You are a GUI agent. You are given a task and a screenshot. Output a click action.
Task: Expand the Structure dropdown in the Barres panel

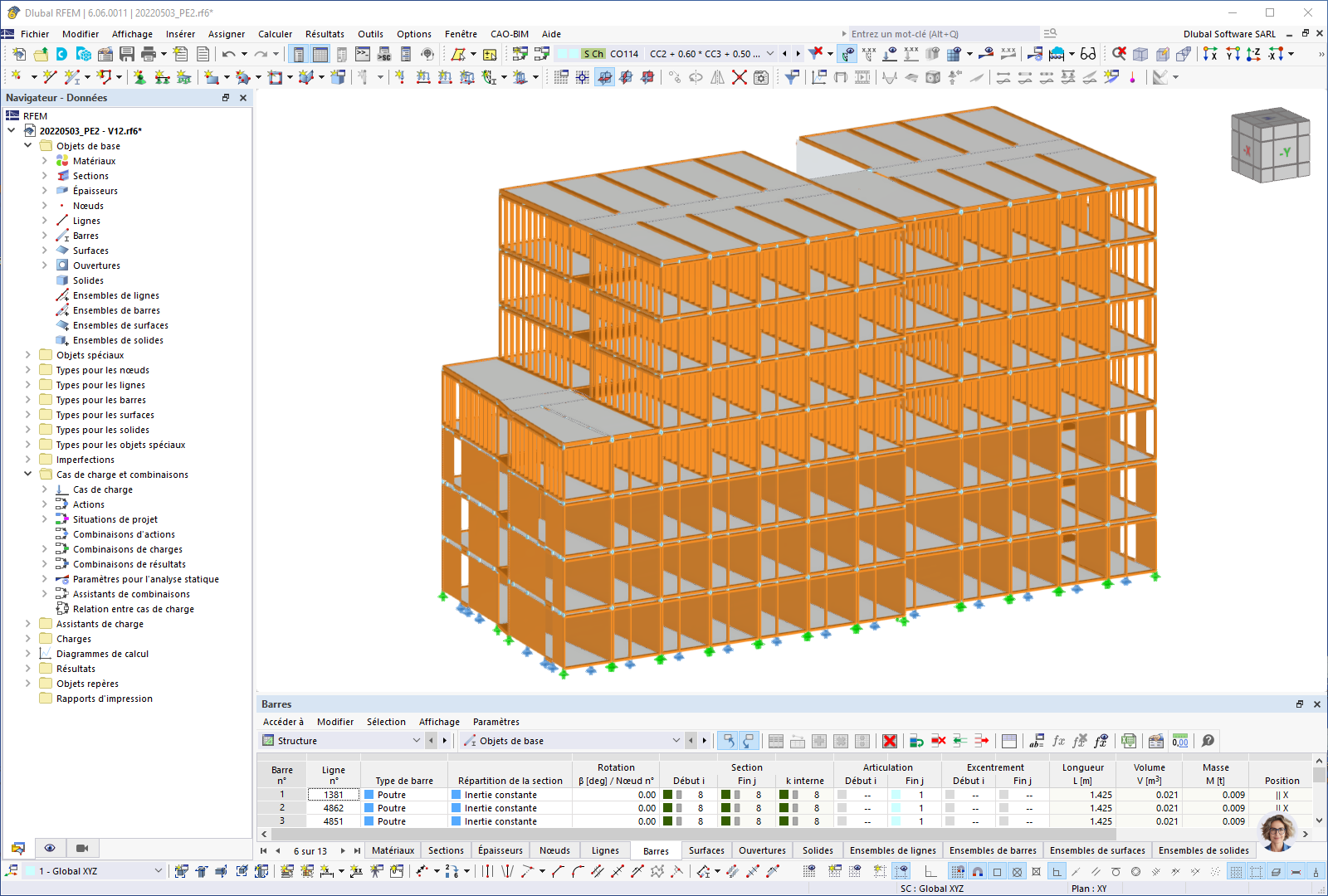click(417, 740)
